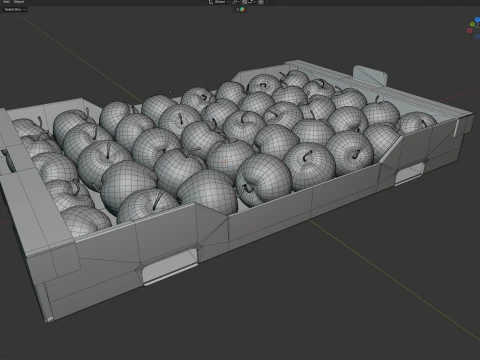The height and width of the screenshot is (360, 480).
Task: Open the Object menu in the header
Action: tap(19, 2)
